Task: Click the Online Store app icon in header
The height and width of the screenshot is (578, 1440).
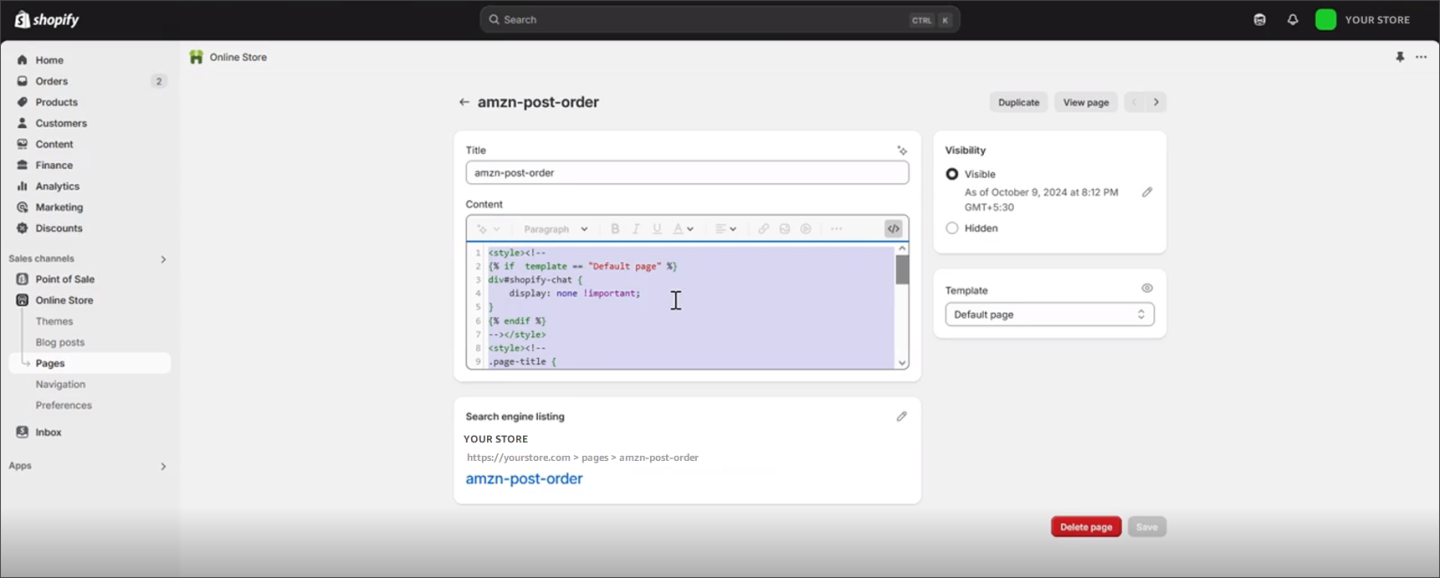Action: pyautogui.click(x=196, y=57)
